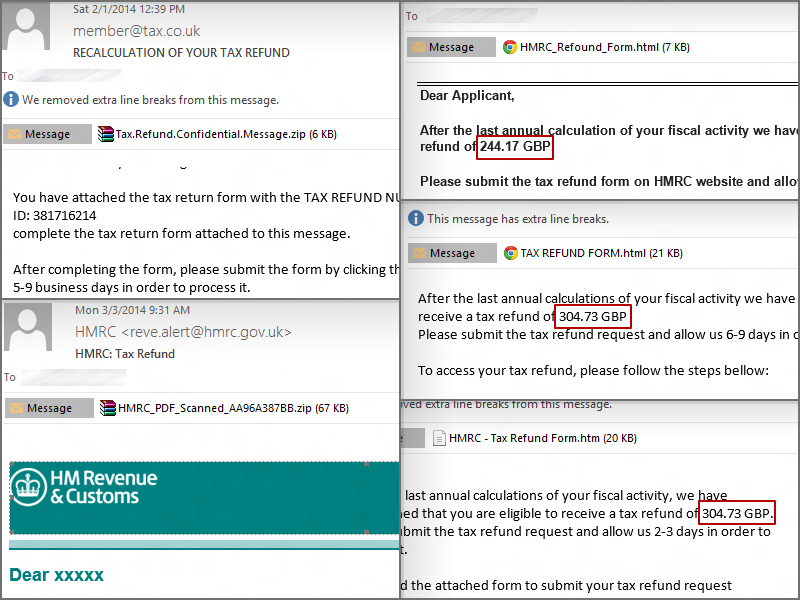The height and width of the screenshot is (600, 800).
Task: Select the Chrome icon beside HMRC_Refund_Form.html
Action: [509, 47]
